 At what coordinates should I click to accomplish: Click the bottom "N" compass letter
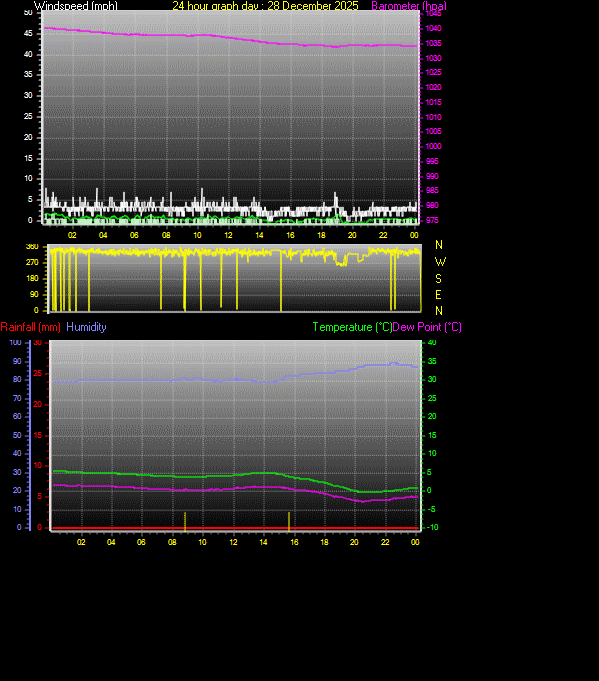pos(439,311)
